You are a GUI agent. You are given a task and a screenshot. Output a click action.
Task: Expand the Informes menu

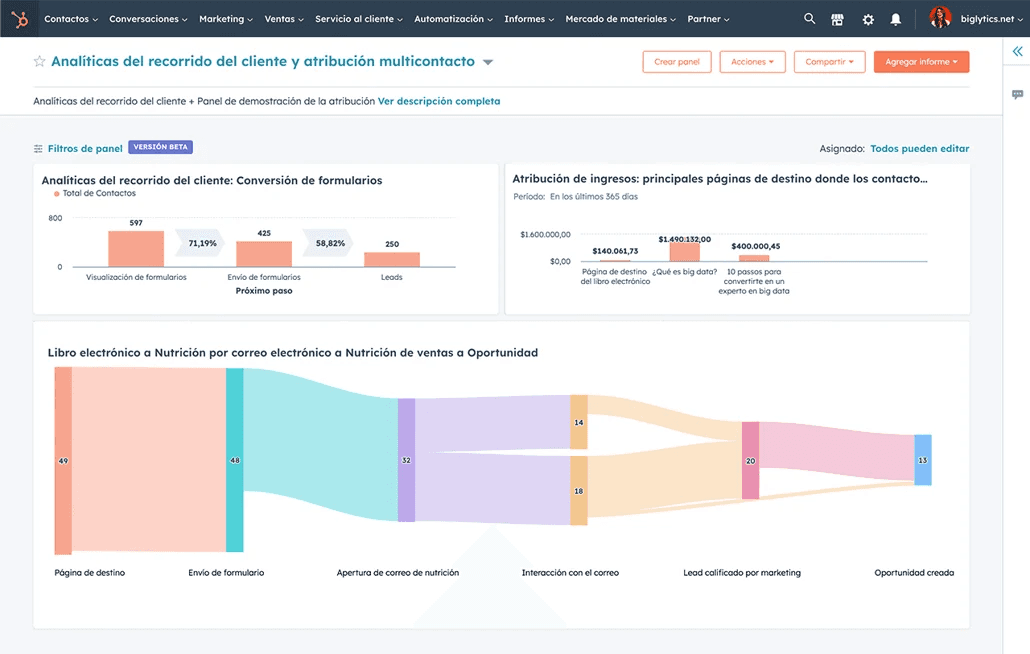(x=529, y=19)
